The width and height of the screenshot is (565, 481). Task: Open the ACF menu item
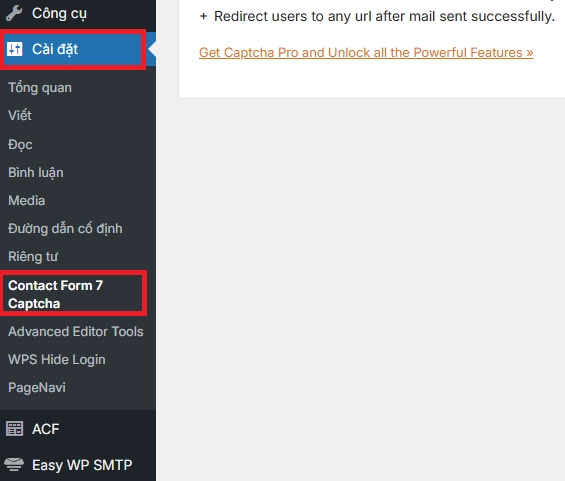(x=78, y=429)
